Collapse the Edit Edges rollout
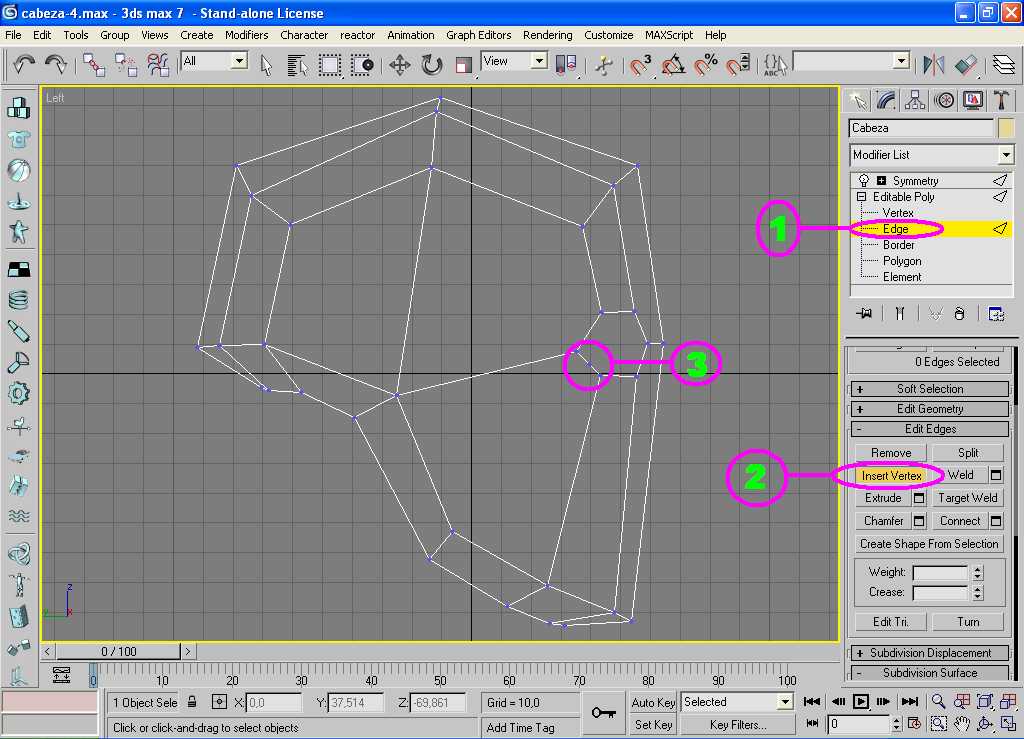This screenshot has height=739, width=1024. pos(930,430)
